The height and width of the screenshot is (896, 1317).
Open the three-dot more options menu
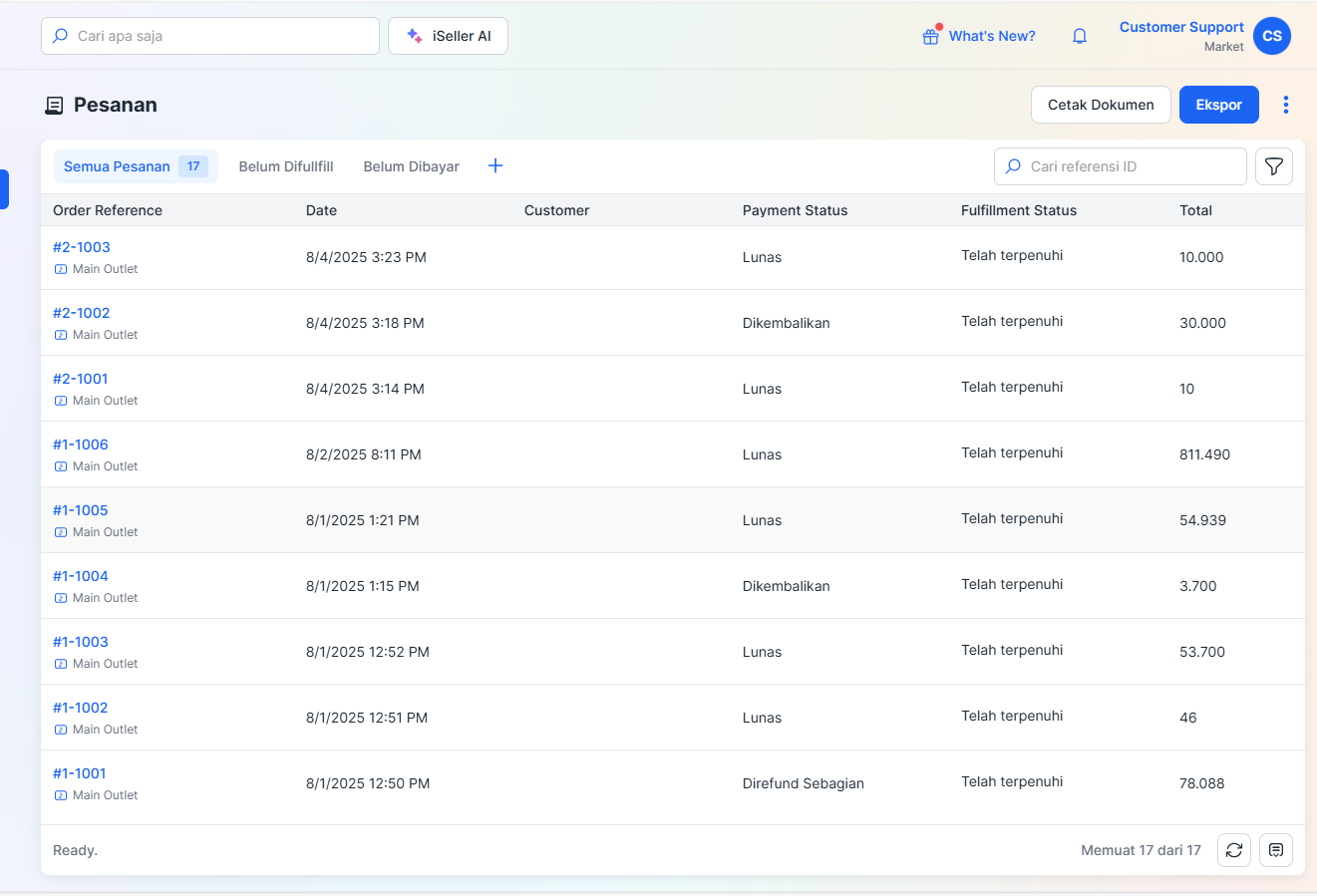1286,105
